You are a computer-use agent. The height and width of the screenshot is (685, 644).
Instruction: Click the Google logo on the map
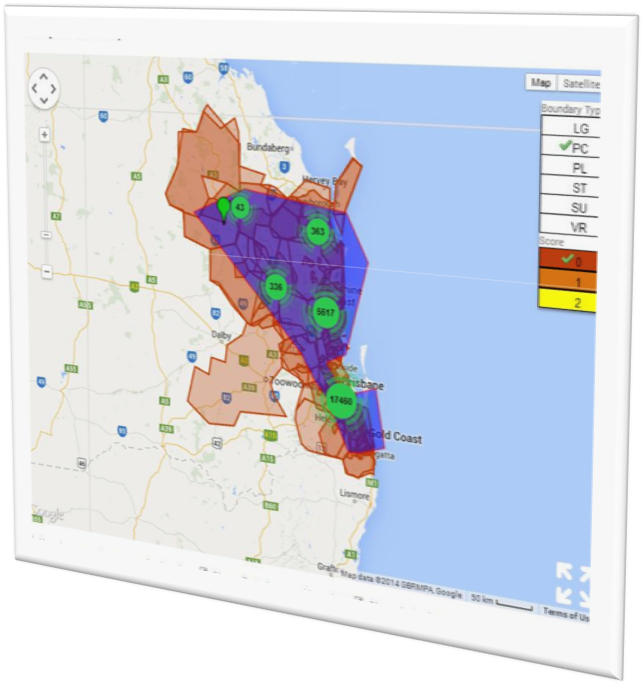point(47,515)
